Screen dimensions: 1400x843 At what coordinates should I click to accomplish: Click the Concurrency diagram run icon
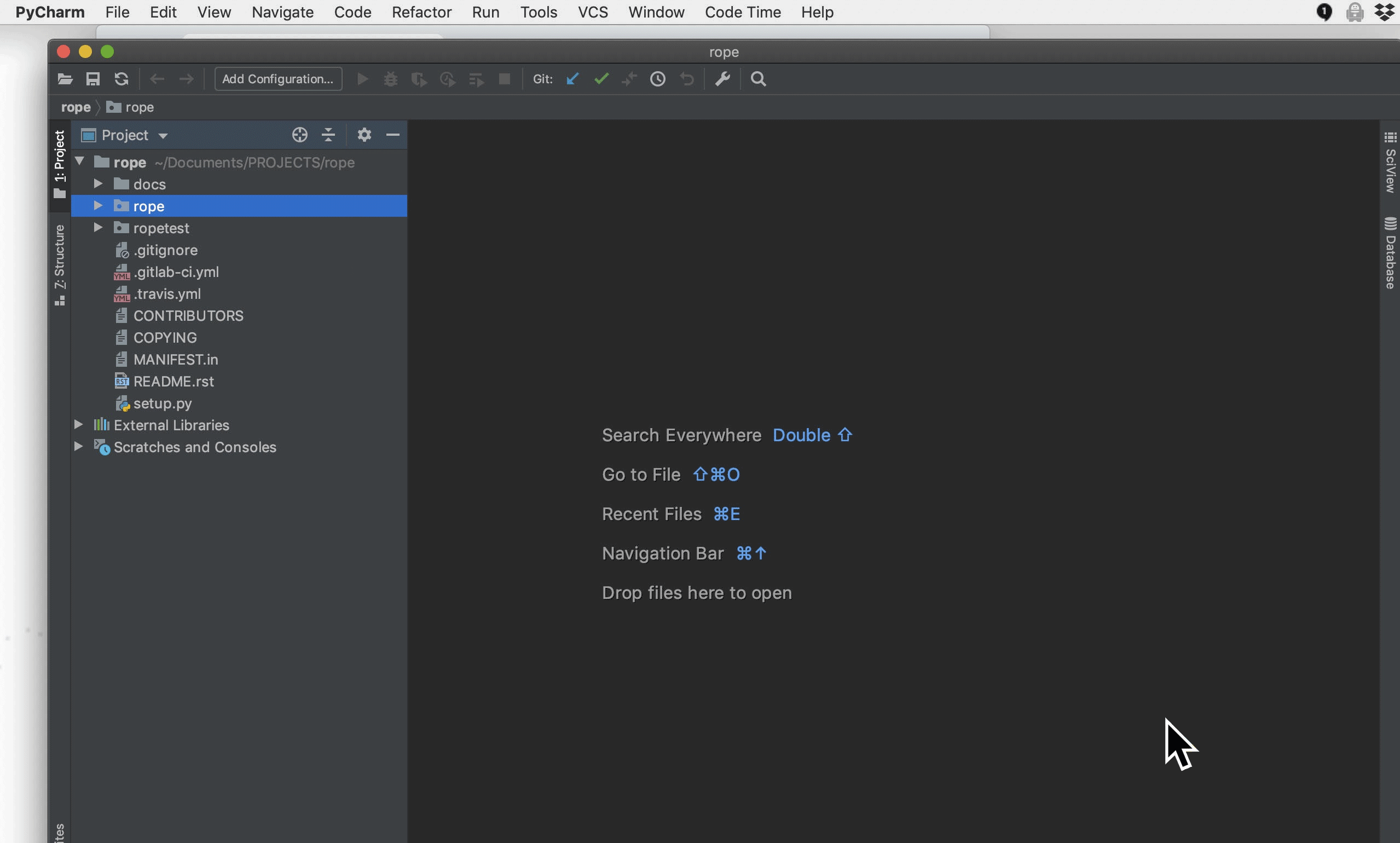(x=476, y=79)
